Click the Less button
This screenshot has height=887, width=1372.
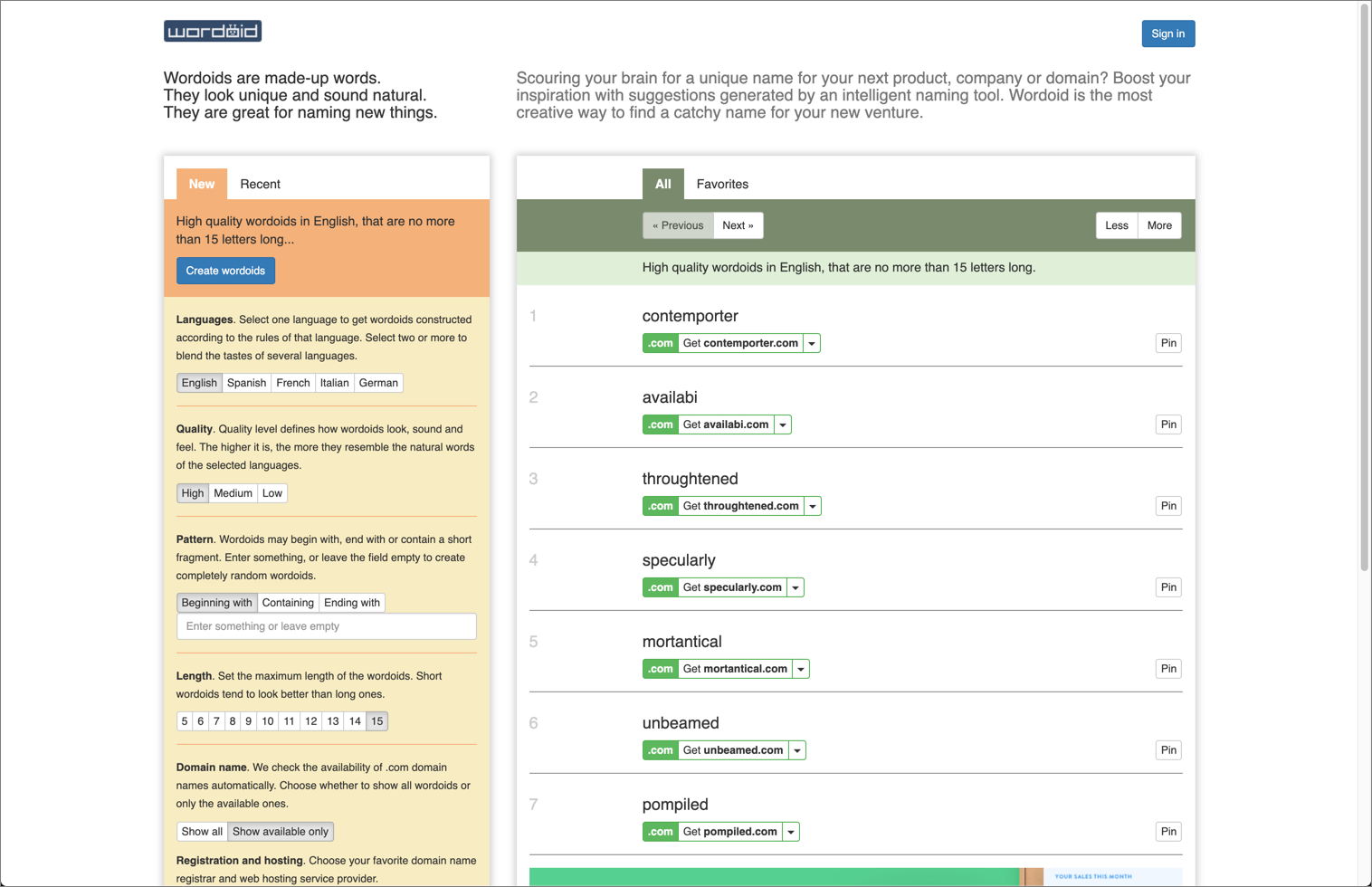click(x=1117, y=225)
